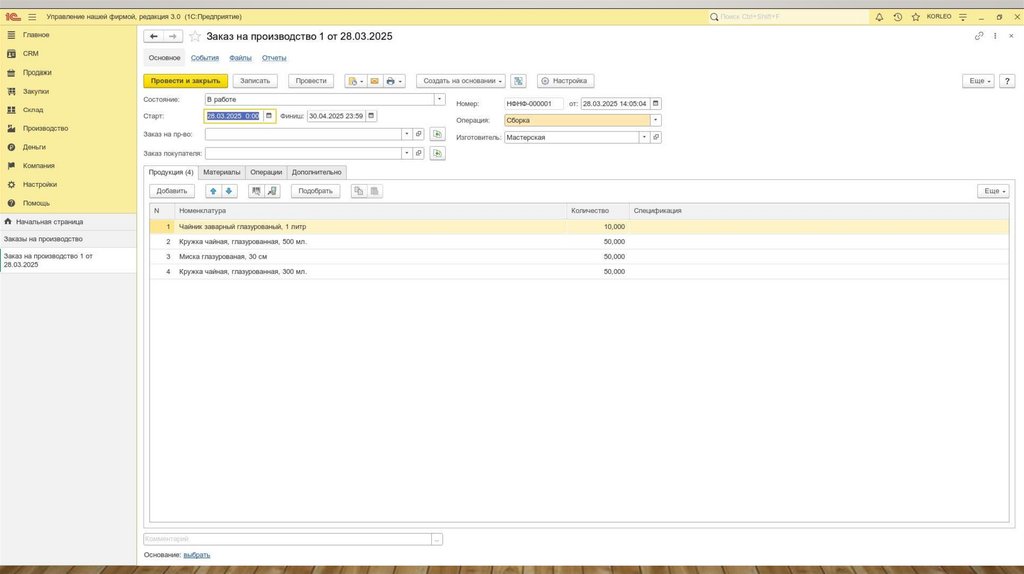Click the выбрать link for Основание
The height and width of the screenshot is (574, 1024).
coord(197,555)
